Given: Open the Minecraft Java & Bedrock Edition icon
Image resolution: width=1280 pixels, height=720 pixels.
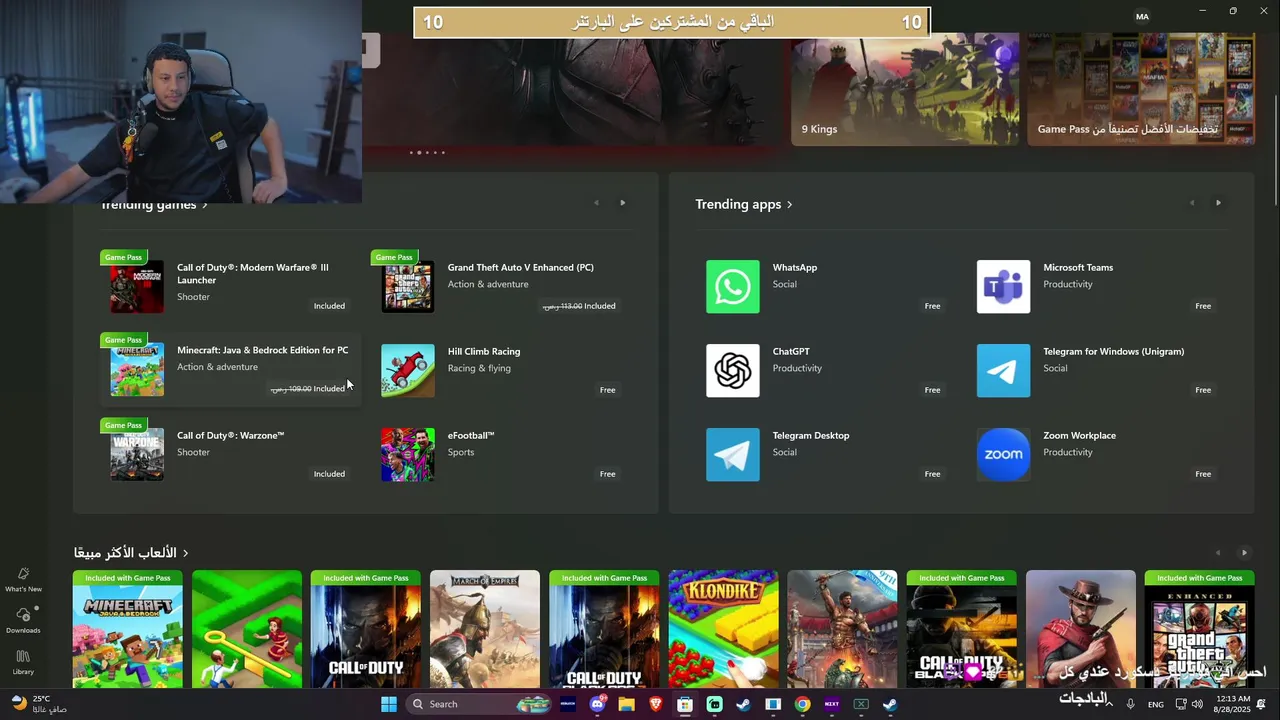Looking at the screenshot, I should pos(137,370).
